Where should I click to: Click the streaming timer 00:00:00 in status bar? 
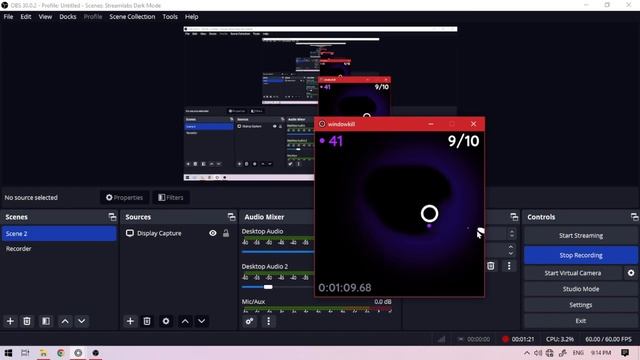pos(478,339)
